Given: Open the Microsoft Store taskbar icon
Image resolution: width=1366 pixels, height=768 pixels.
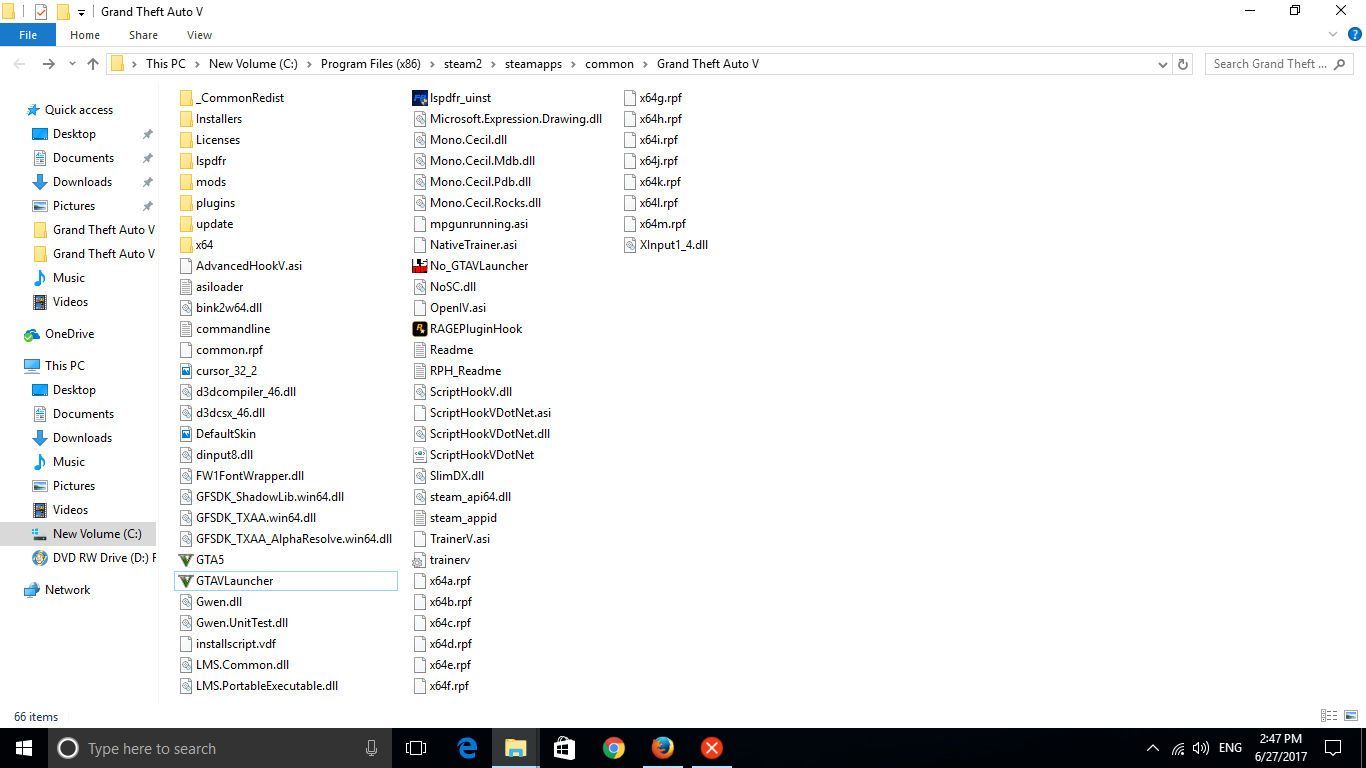Looking at the screenshot, I should click(x=564, y=748).
